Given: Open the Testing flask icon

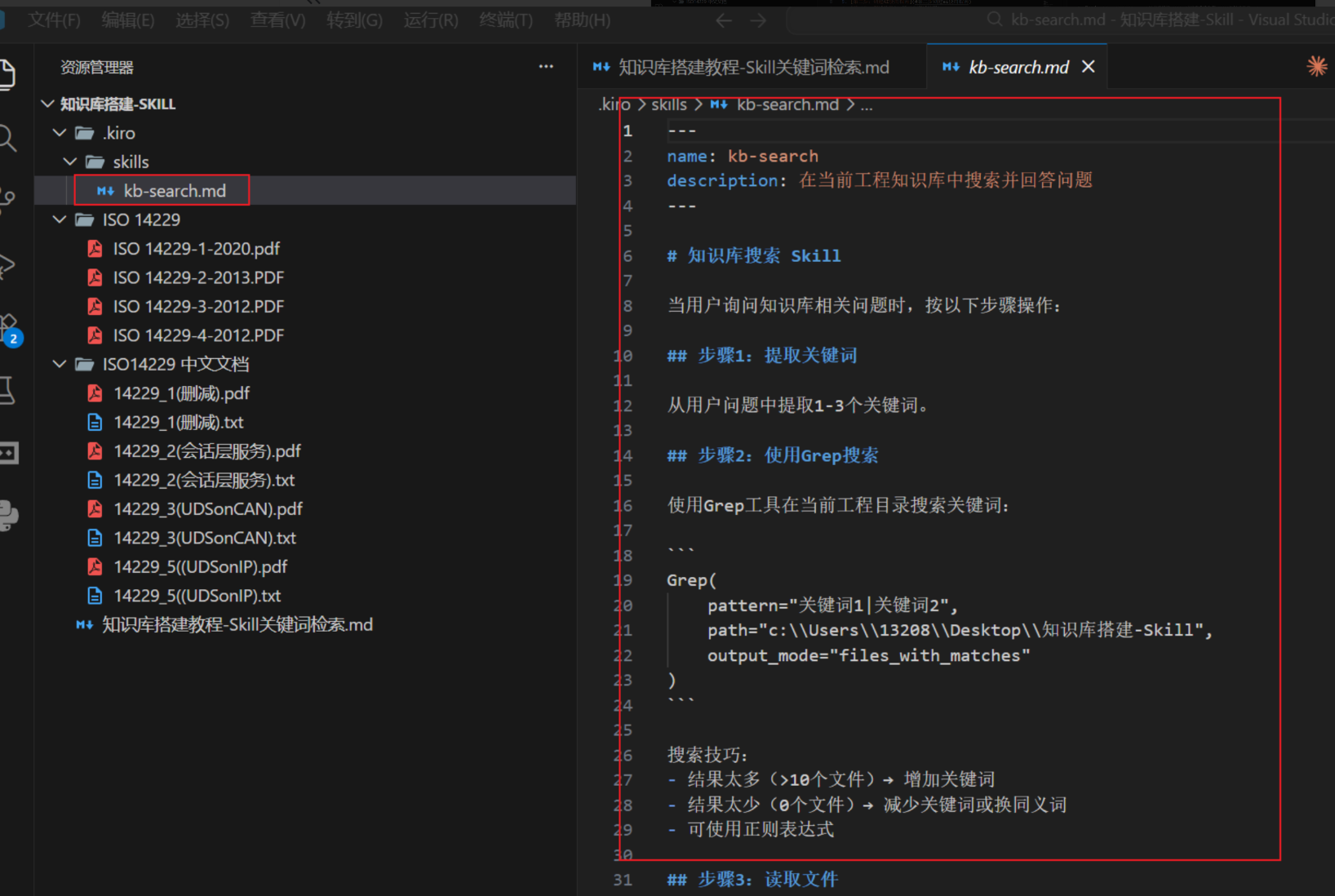Looking at the screenshot, I should point(7,390).
